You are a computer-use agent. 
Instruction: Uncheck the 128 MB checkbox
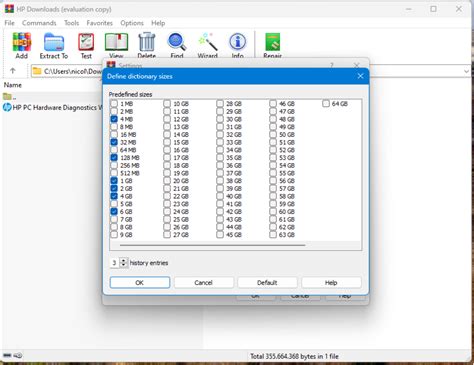point(114,157)
